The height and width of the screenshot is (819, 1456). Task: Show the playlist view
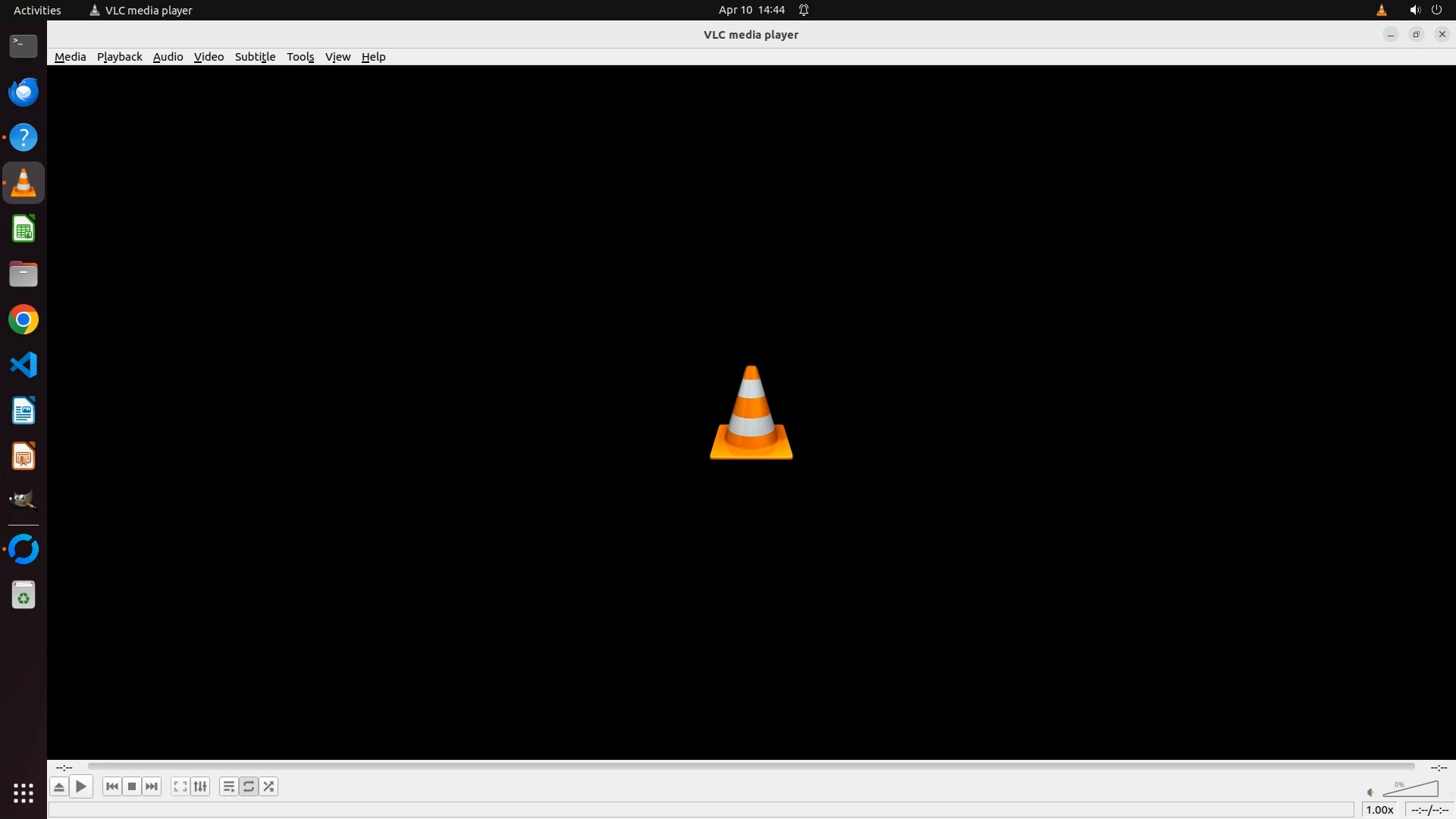[228, 786]
